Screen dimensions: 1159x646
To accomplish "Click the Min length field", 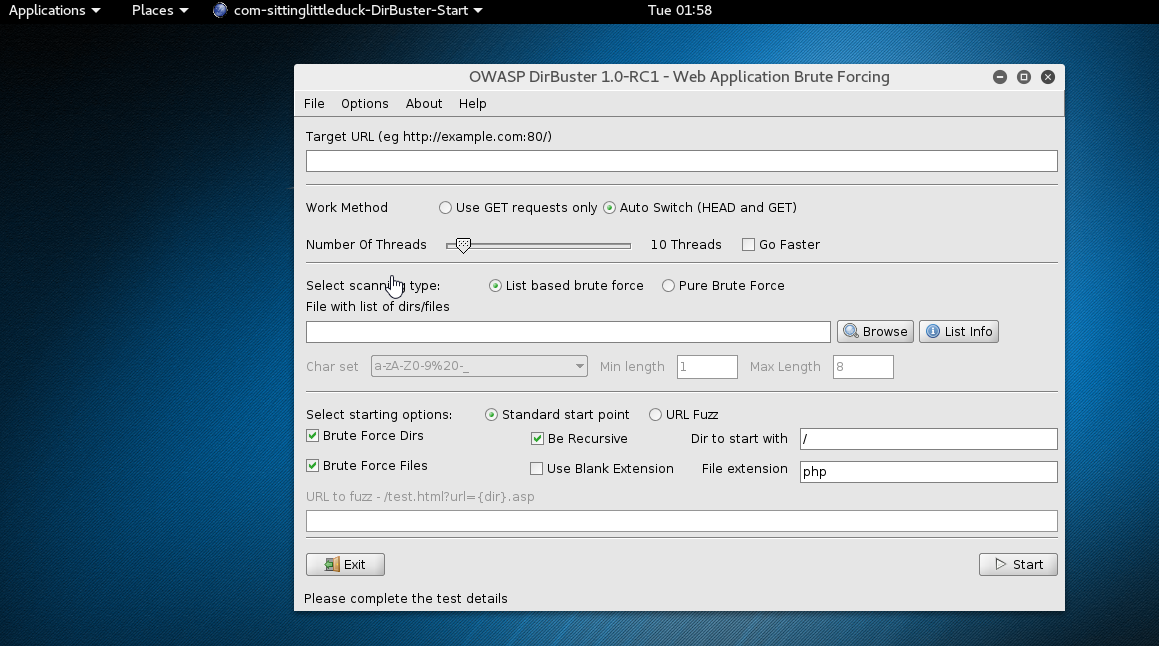I will click(707, 367).
